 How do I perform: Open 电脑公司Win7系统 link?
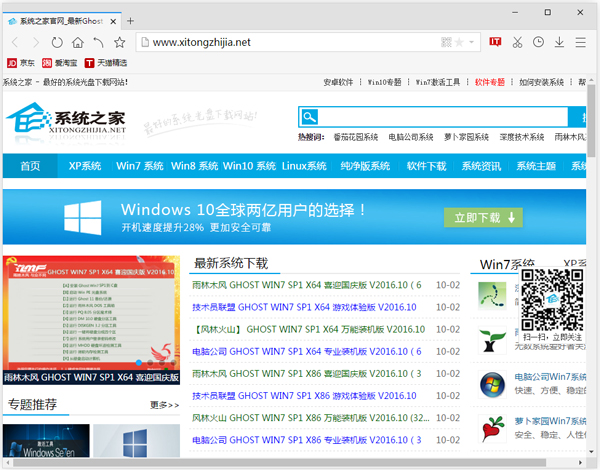pos(550,377)
